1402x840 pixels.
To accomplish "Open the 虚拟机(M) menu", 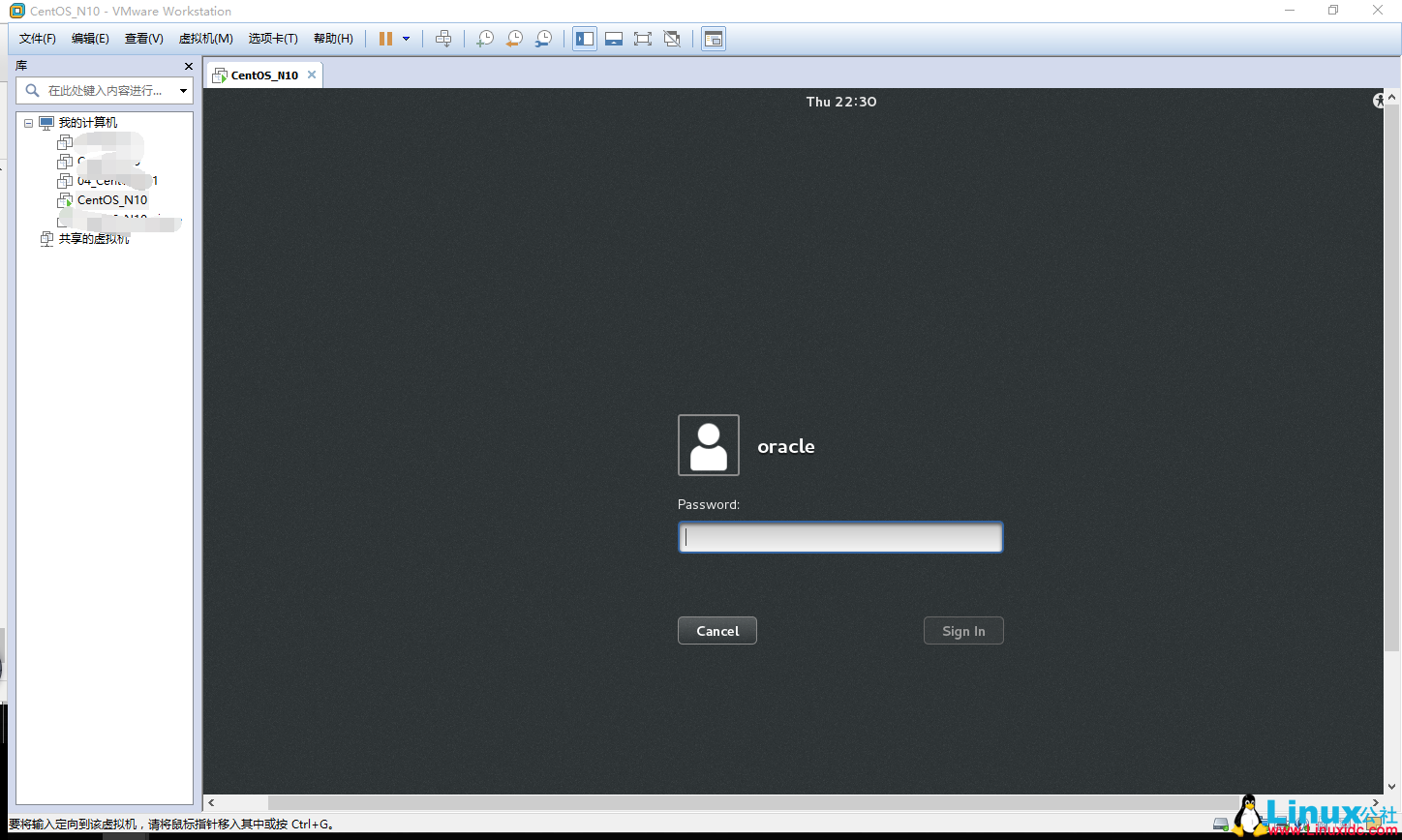I will 204,38.
